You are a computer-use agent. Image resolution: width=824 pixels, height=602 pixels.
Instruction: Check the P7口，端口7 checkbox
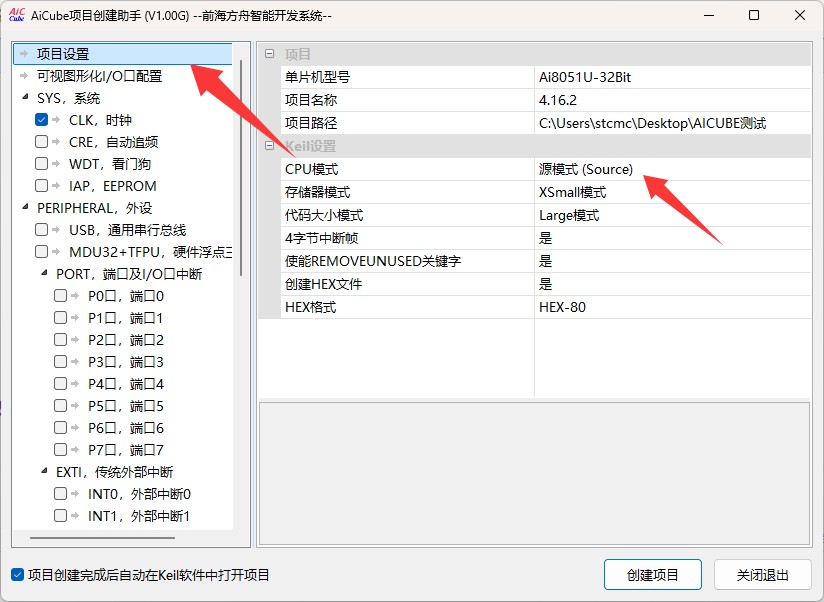60,450
